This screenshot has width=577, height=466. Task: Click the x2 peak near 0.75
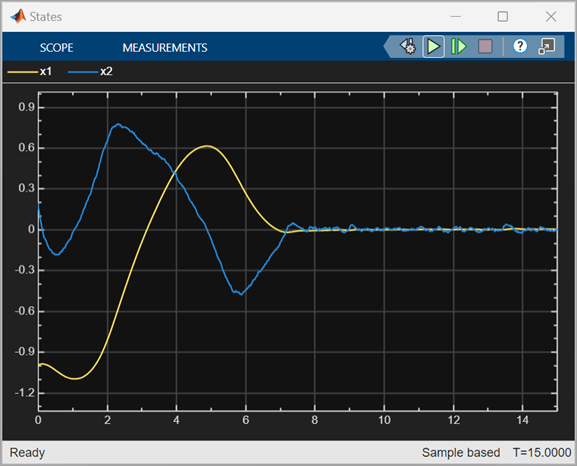[x=117, y=124]
